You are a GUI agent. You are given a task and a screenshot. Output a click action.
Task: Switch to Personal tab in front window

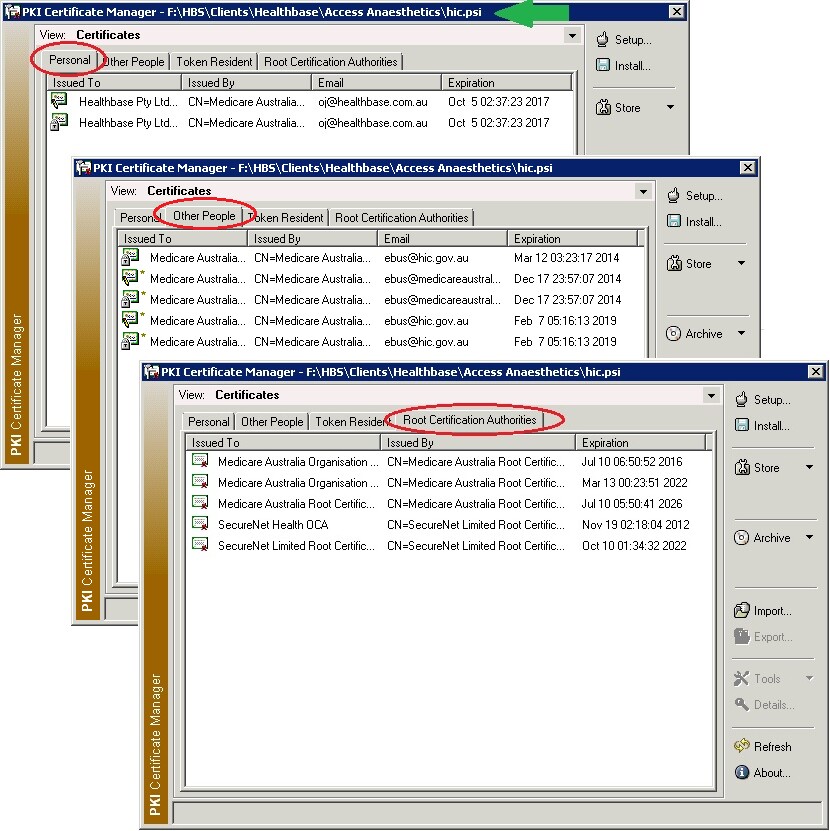coord(208,421)
